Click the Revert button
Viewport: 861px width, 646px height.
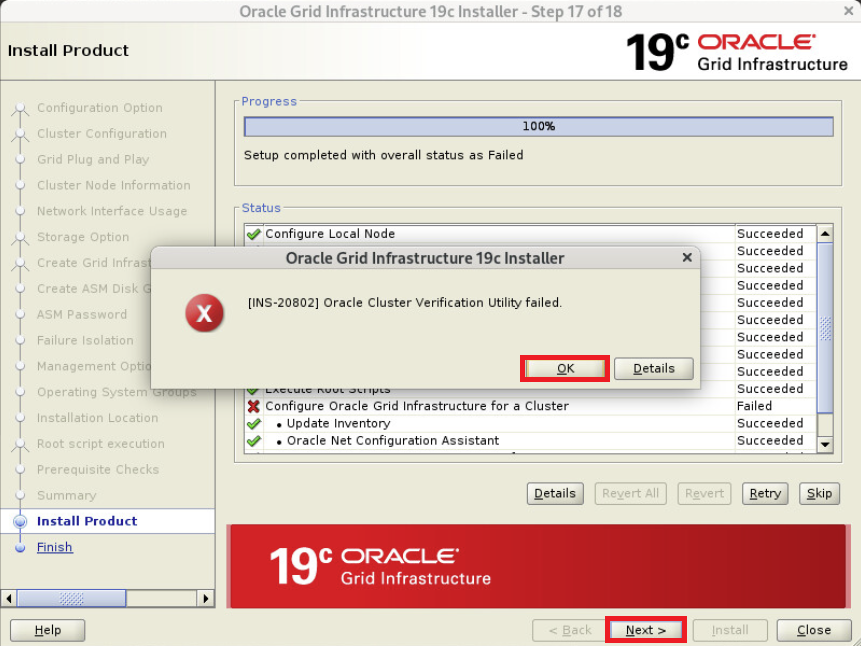705,493
